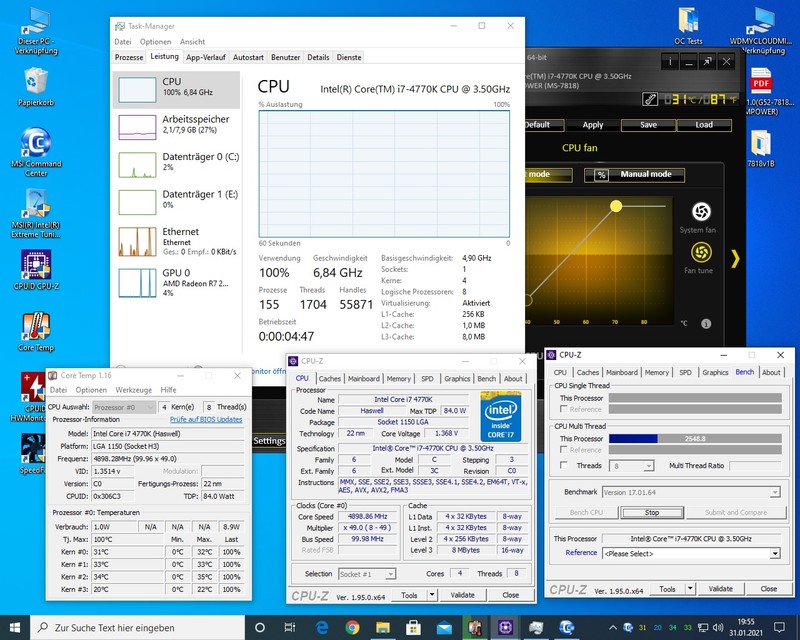This screenshot has width=800, height=640.
Task: Open the 7818v1B desktop folder icon
Action: coord(761,148)
